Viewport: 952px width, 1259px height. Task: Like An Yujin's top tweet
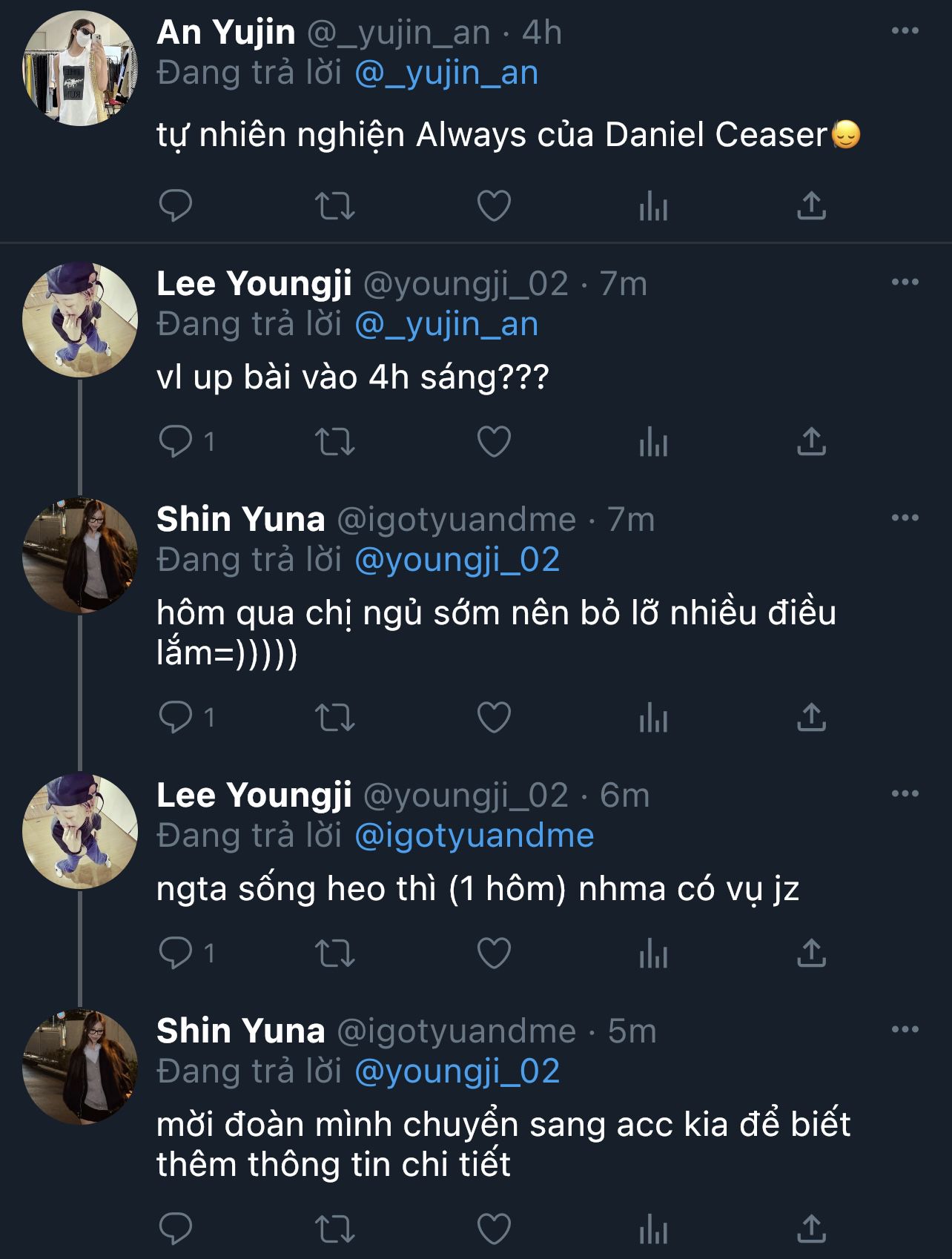tap(494, 206)
